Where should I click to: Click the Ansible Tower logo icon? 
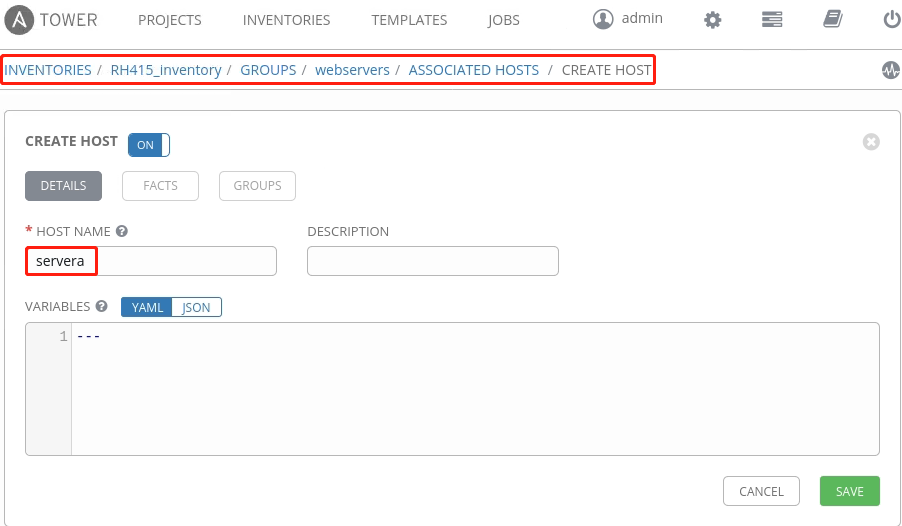[x=22, y=19]
